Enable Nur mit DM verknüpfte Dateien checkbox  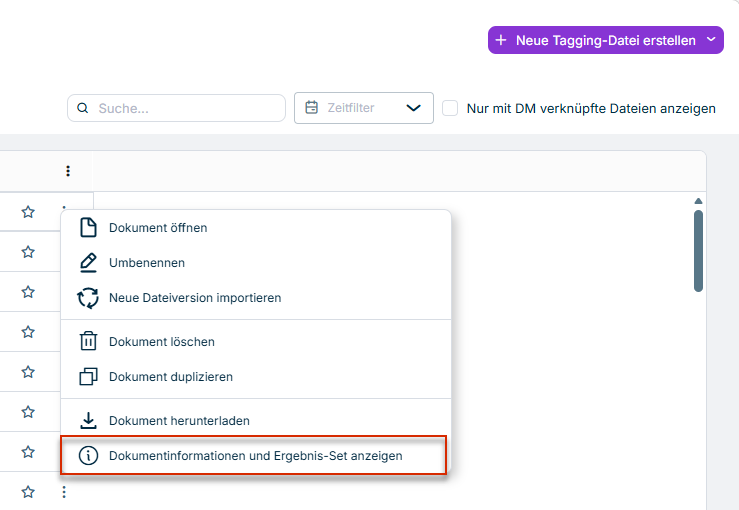click(x=450, y=108)
